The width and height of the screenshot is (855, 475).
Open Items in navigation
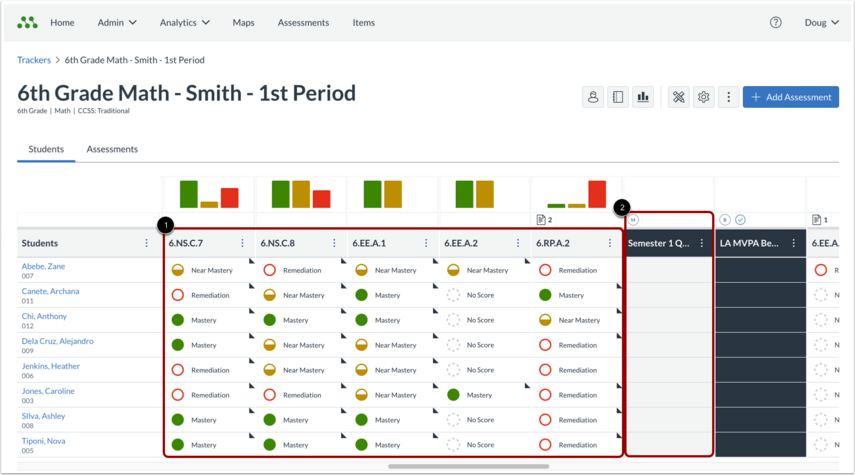tap(363, 22)
